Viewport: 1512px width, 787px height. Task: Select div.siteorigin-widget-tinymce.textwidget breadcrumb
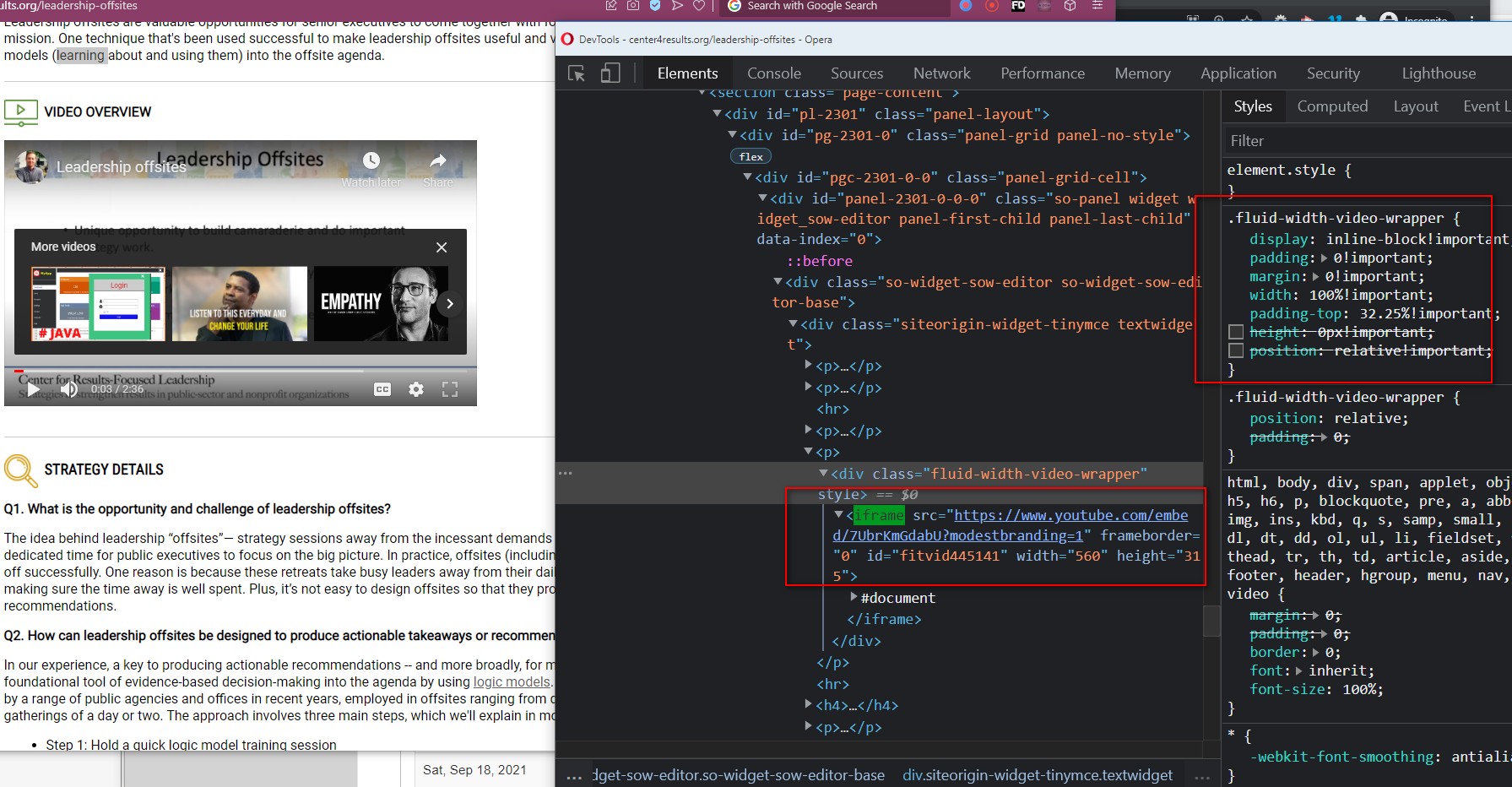[x=1038, y=775]
